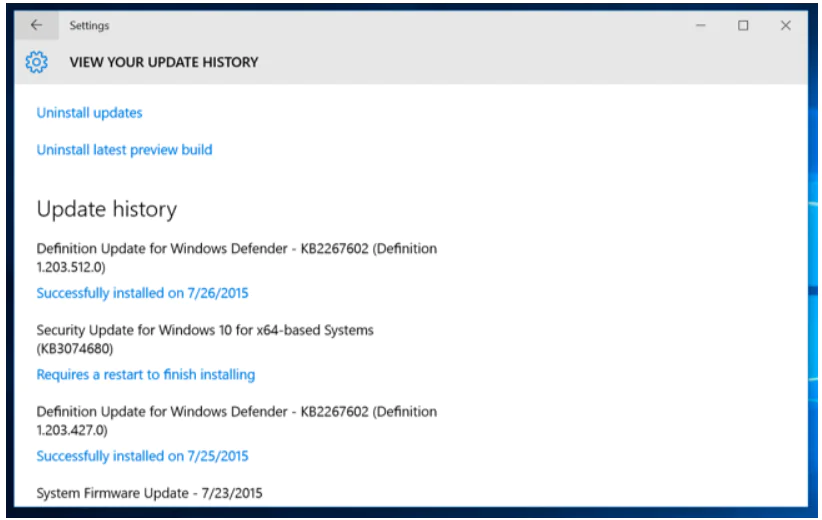The width and height of the screenshot is (822, 520).
Task: Click the 'Settings' window title text
Action: tap(89, 26)
